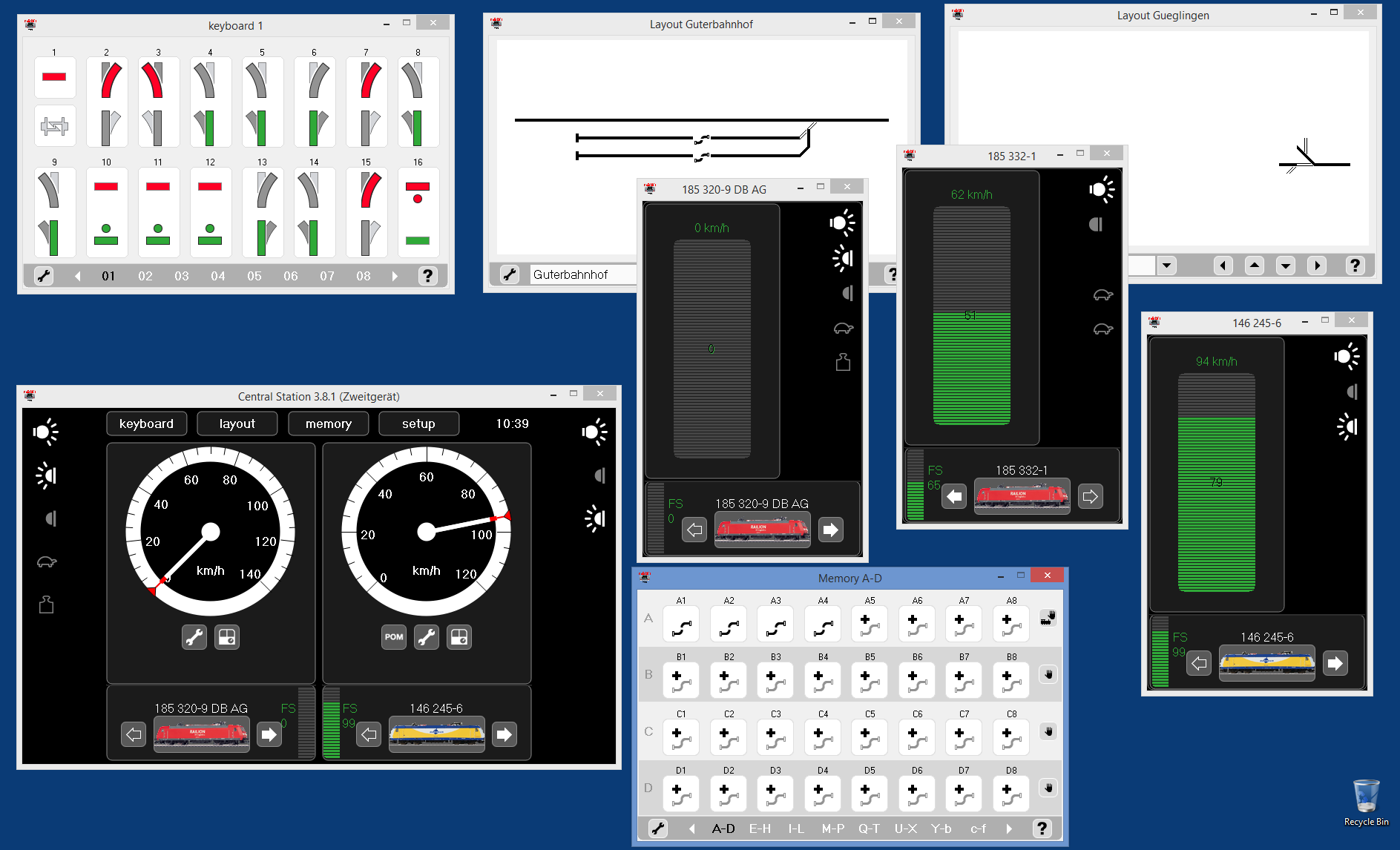
Task: Click previous memory group arrow
Action: coord(692,828)
